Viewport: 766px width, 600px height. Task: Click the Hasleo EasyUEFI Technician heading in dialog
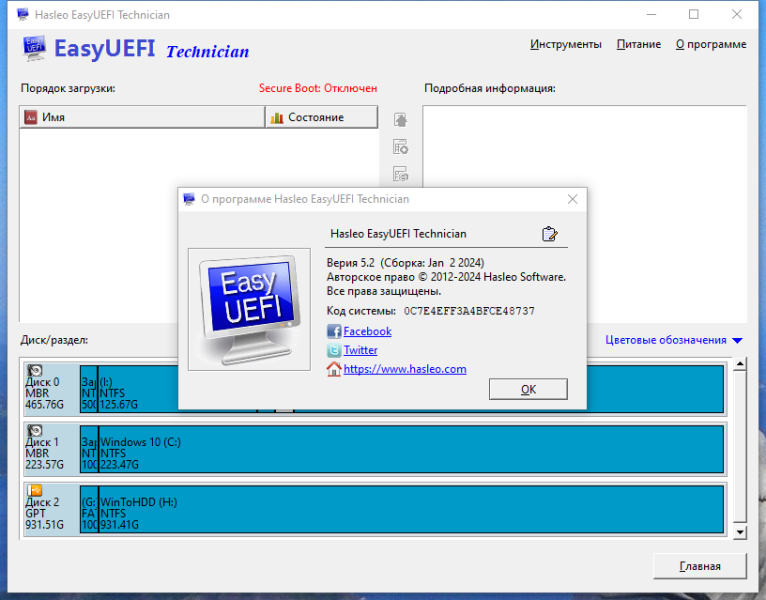[398, 234]
